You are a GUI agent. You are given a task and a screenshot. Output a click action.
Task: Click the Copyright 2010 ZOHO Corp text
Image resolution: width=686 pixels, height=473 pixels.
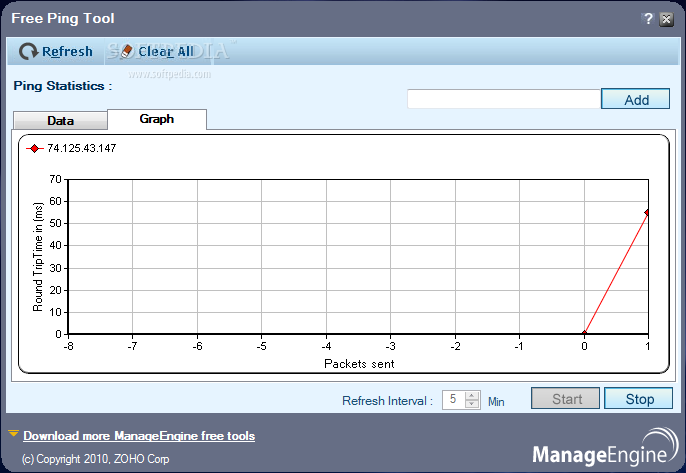coord(95,459)
